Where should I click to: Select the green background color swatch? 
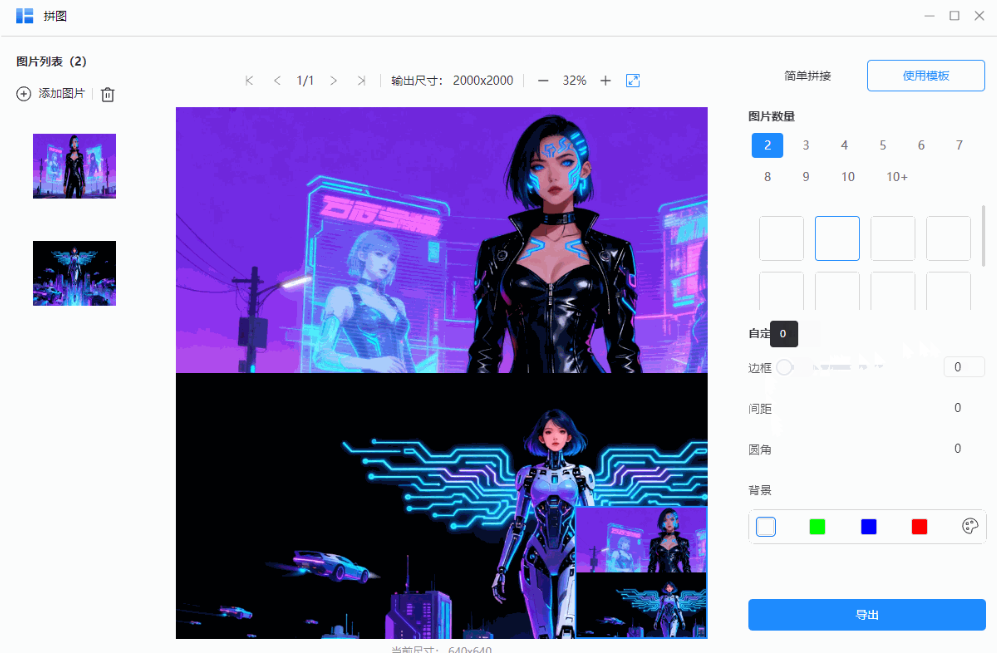pos(816,526)
